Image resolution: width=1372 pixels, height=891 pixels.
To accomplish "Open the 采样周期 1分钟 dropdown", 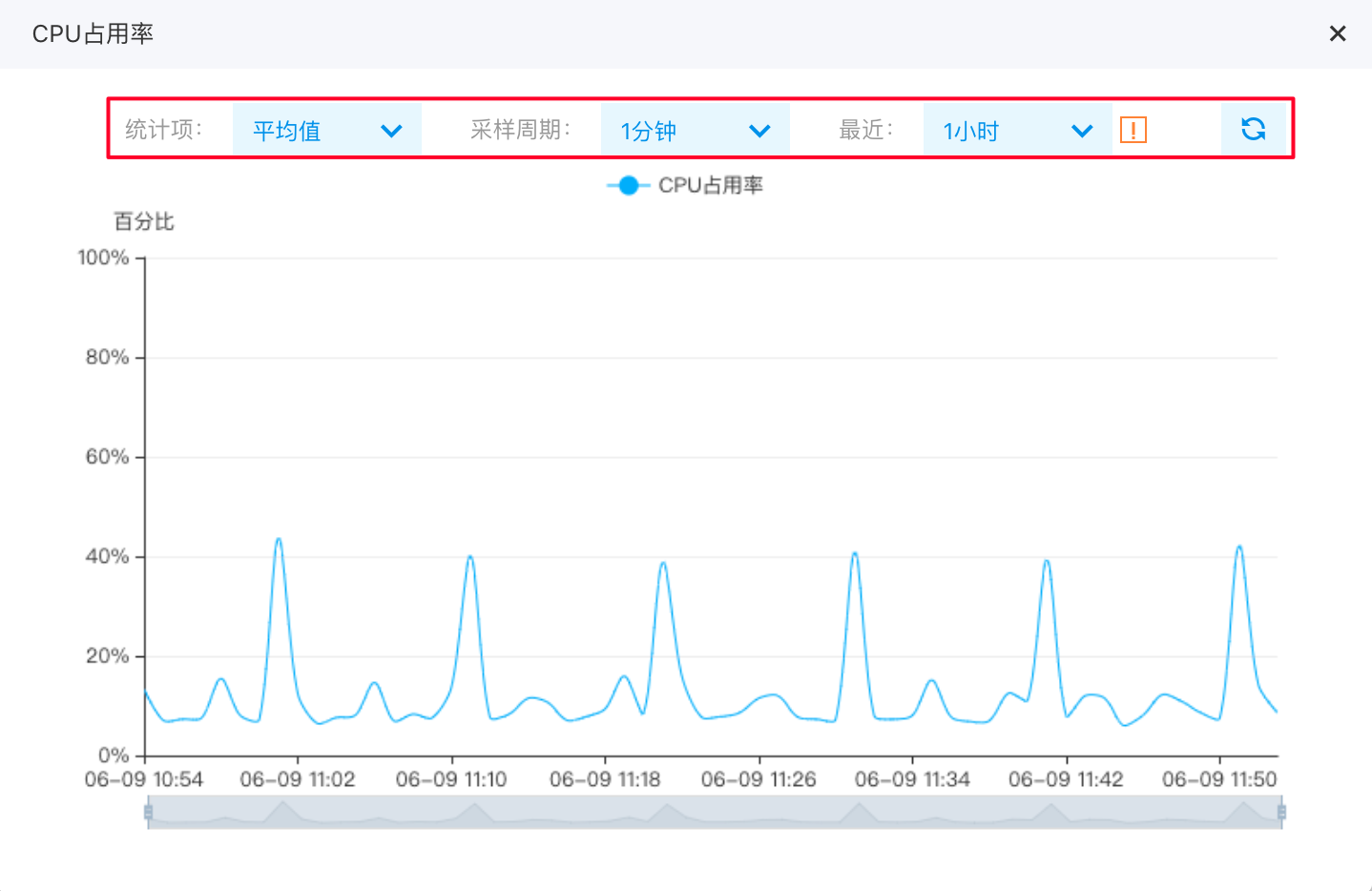I will click(x=695, y=130).
